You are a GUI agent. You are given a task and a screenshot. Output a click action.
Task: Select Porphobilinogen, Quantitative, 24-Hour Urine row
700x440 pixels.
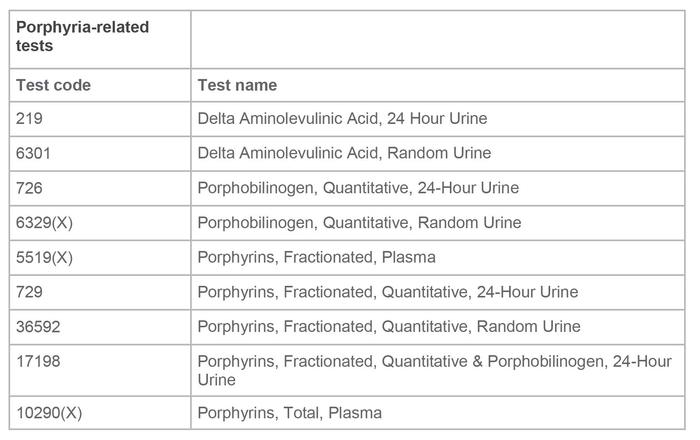(x=347, y=188)
